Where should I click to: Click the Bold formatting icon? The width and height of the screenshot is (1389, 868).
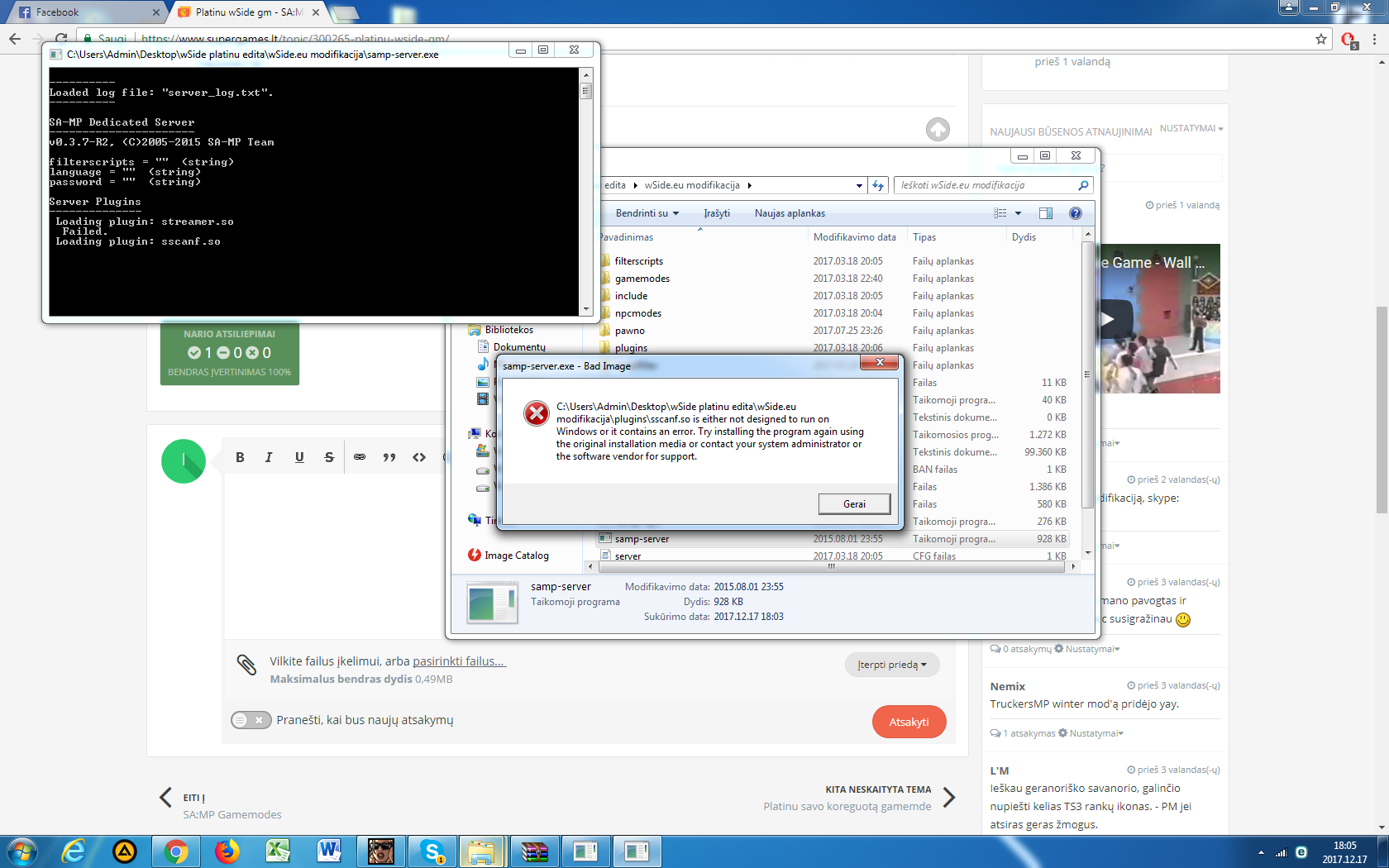(x=240, y=457)
